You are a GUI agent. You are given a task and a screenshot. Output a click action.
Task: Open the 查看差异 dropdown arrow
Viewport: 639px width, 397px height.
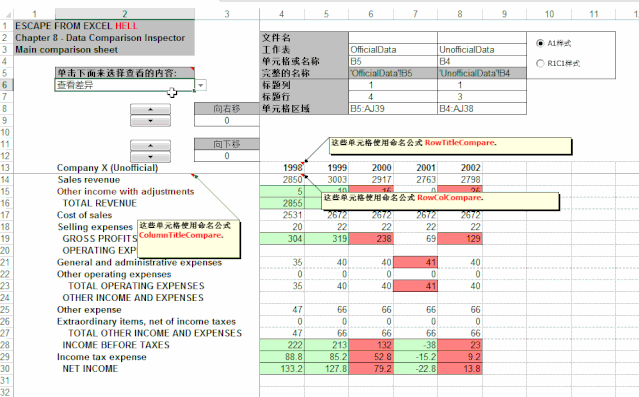pos(201,85)
